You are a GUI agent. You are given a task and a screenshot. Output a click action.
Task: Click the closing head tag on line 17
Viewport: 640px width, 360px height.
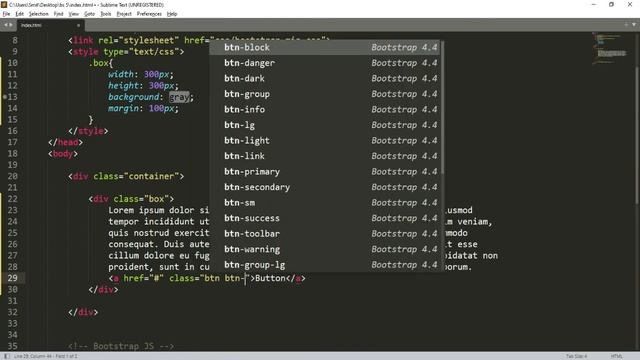(65, 142)
